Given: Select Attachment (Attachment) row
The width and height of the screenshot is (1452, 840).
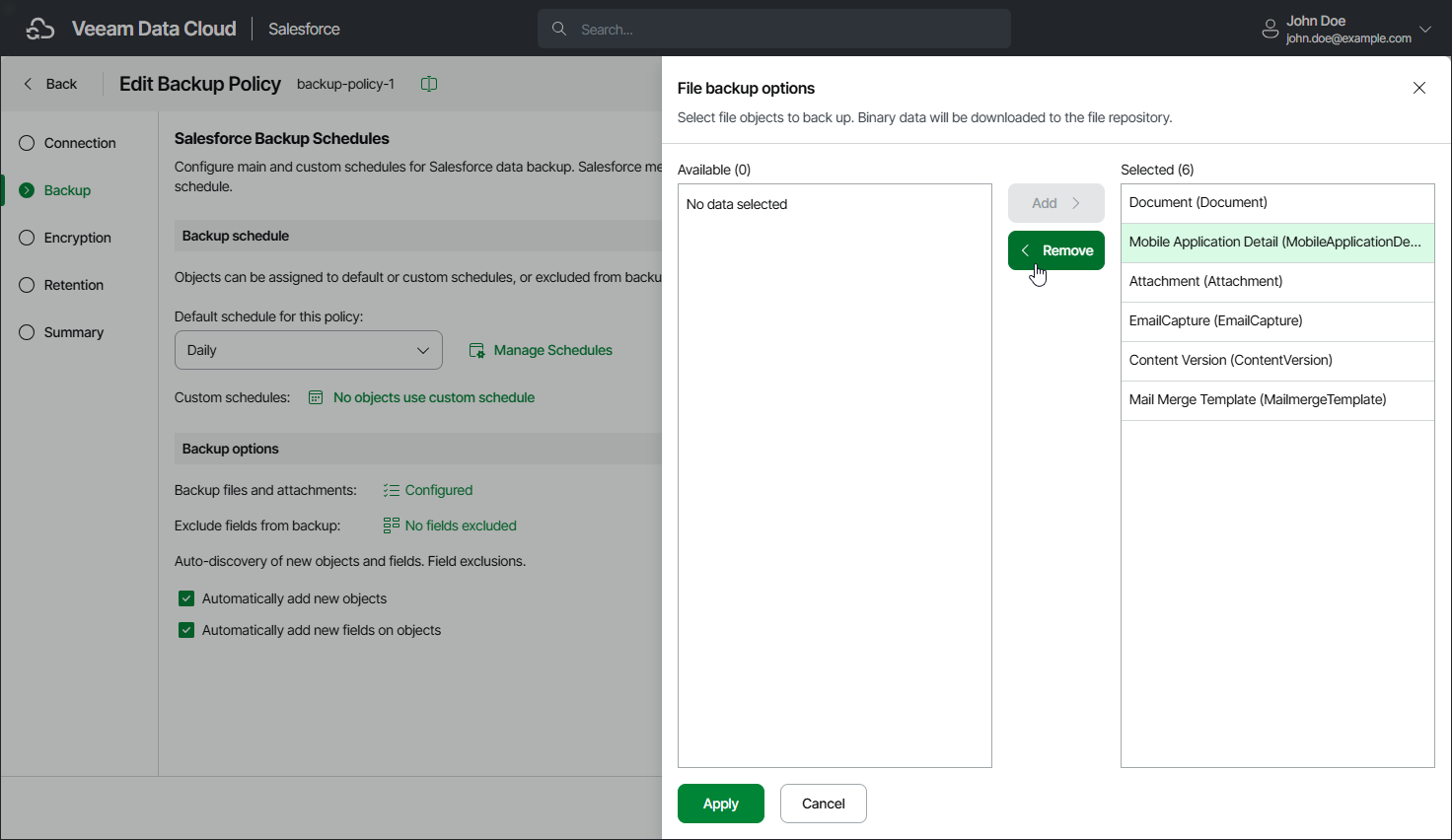Looking at the screenshot, I should 1277,282.
